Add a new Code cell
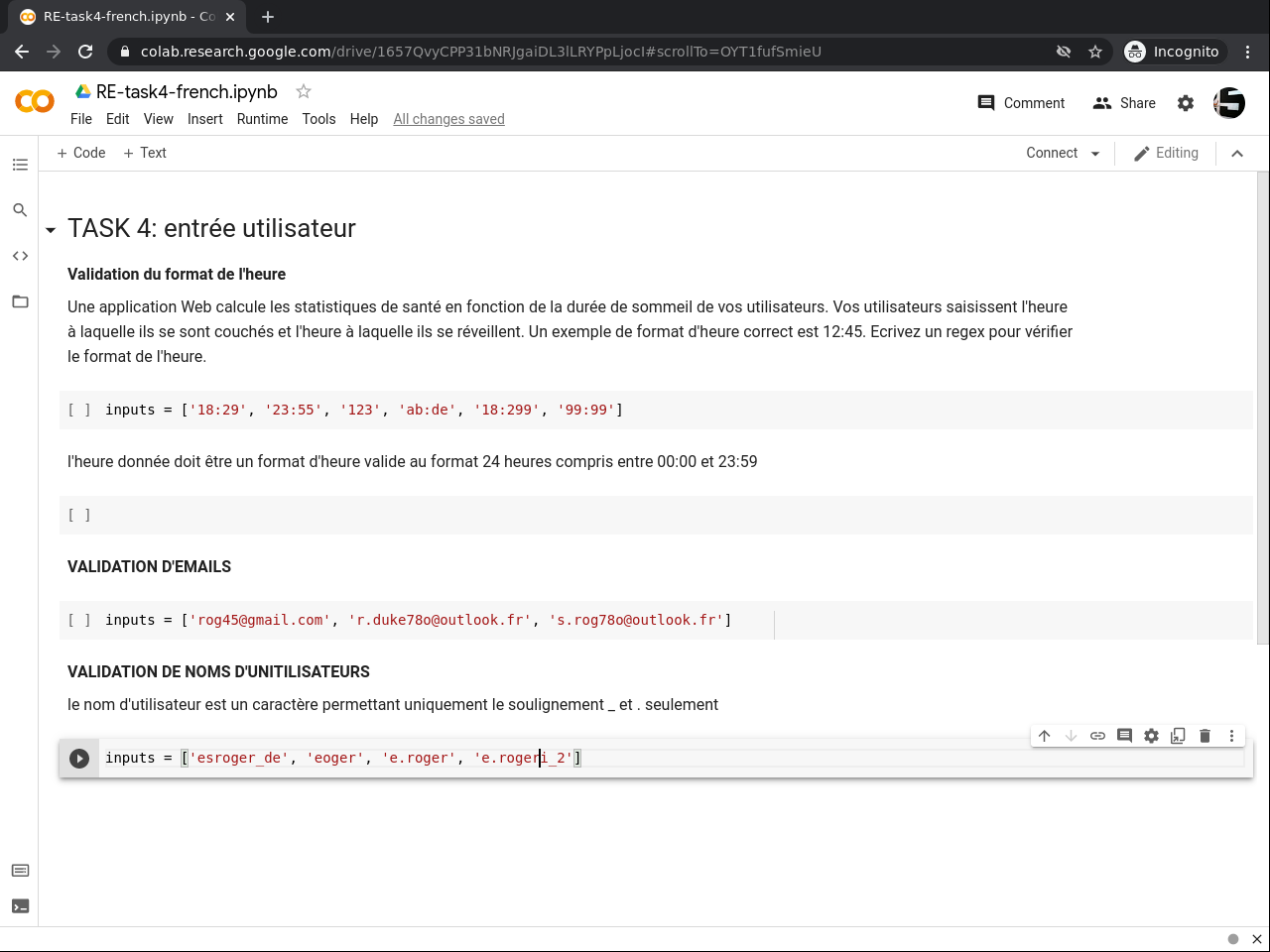Screen dimensions: 1270x952 pos(81,153)
